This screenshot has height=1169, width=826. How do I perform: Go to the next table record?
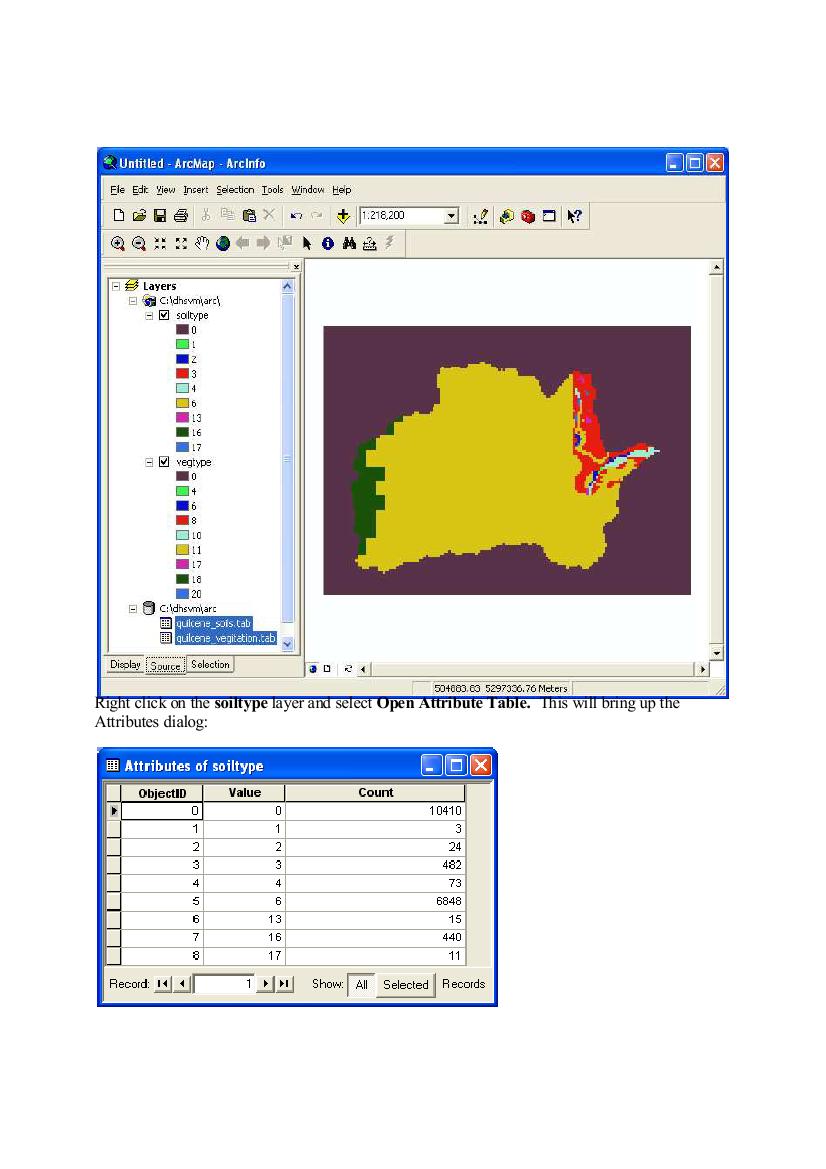pyautogui.click(x=265, y=984)
